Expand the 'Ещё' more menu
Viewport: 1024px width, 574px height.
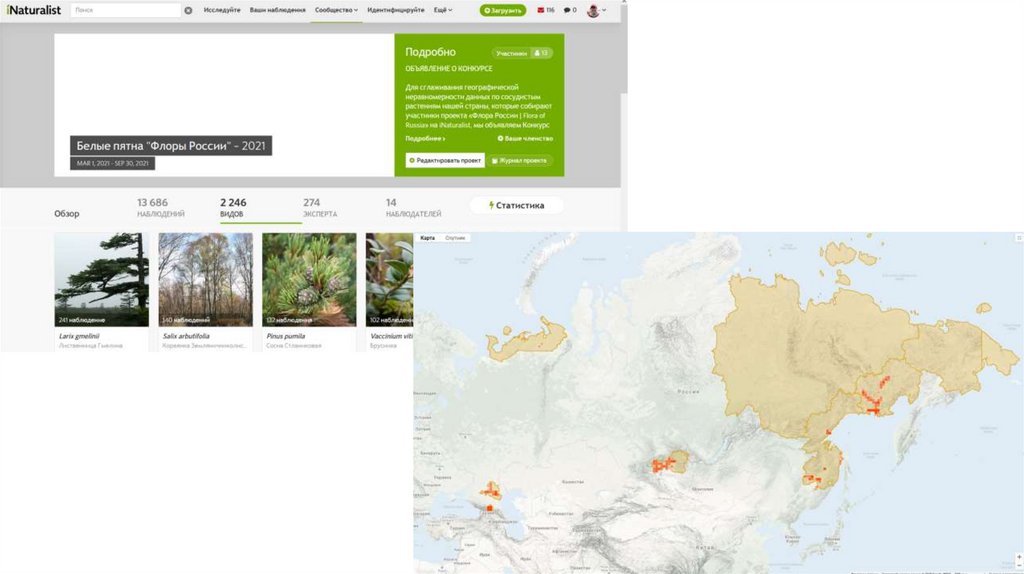tap(442, 10)
